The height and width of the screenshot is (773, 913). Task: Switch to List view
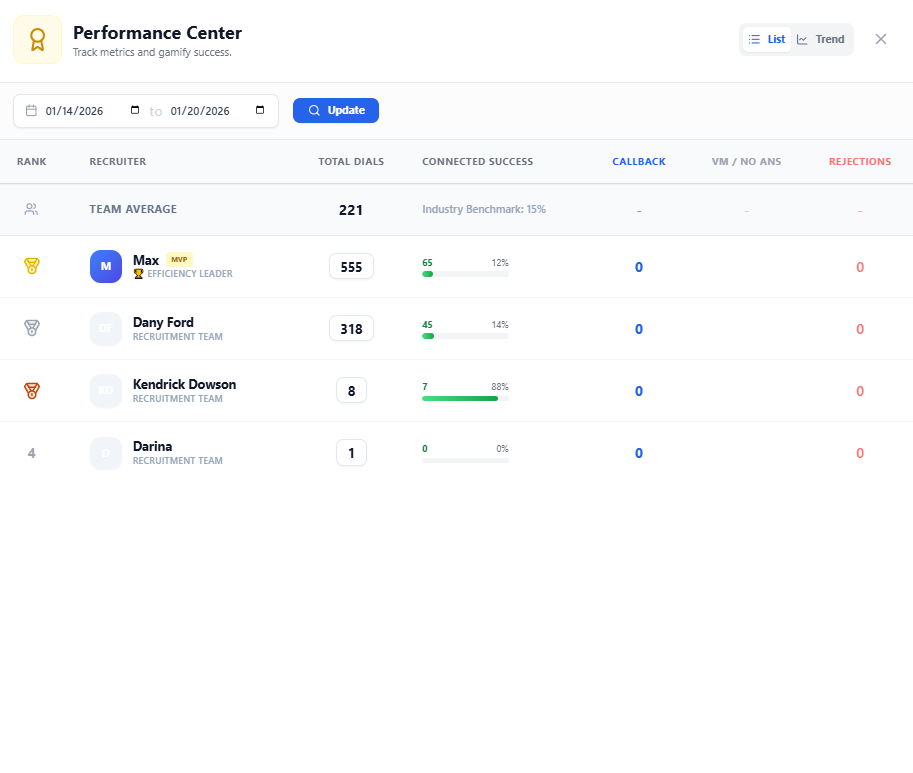pyautogui.click(x=767, y=39)
